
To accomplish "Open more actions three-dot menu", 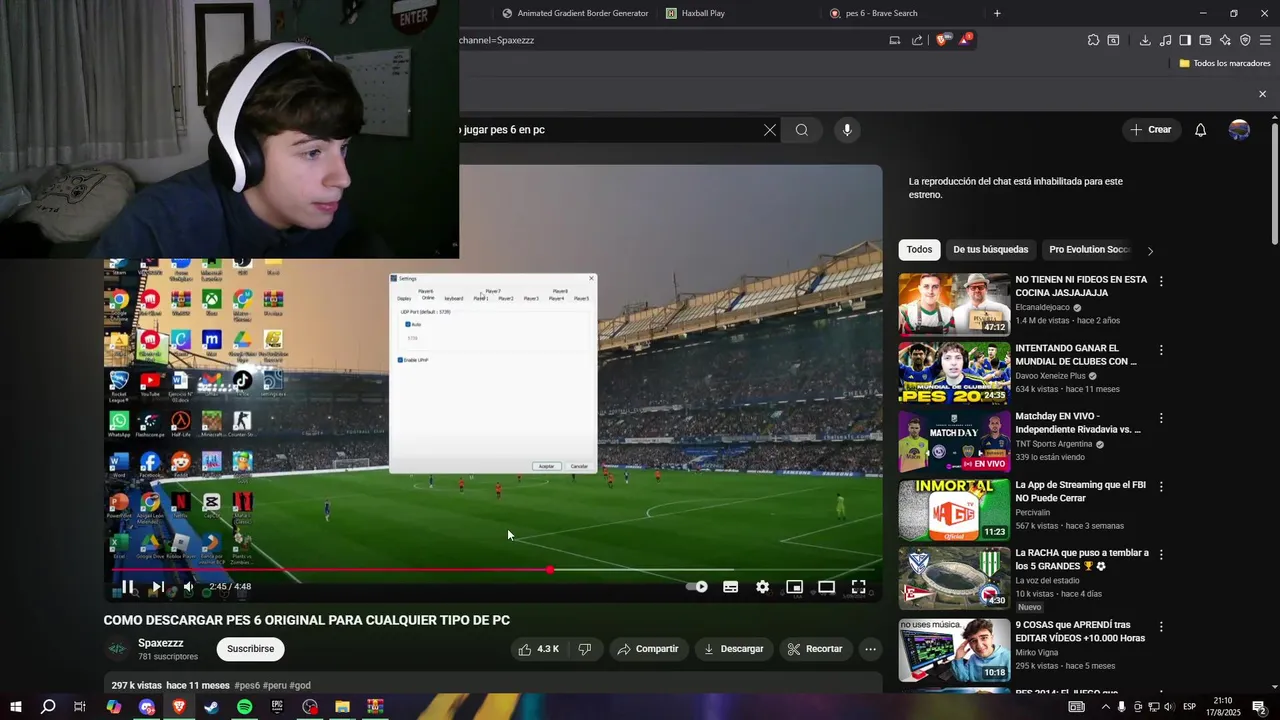I will coord(870,649).
